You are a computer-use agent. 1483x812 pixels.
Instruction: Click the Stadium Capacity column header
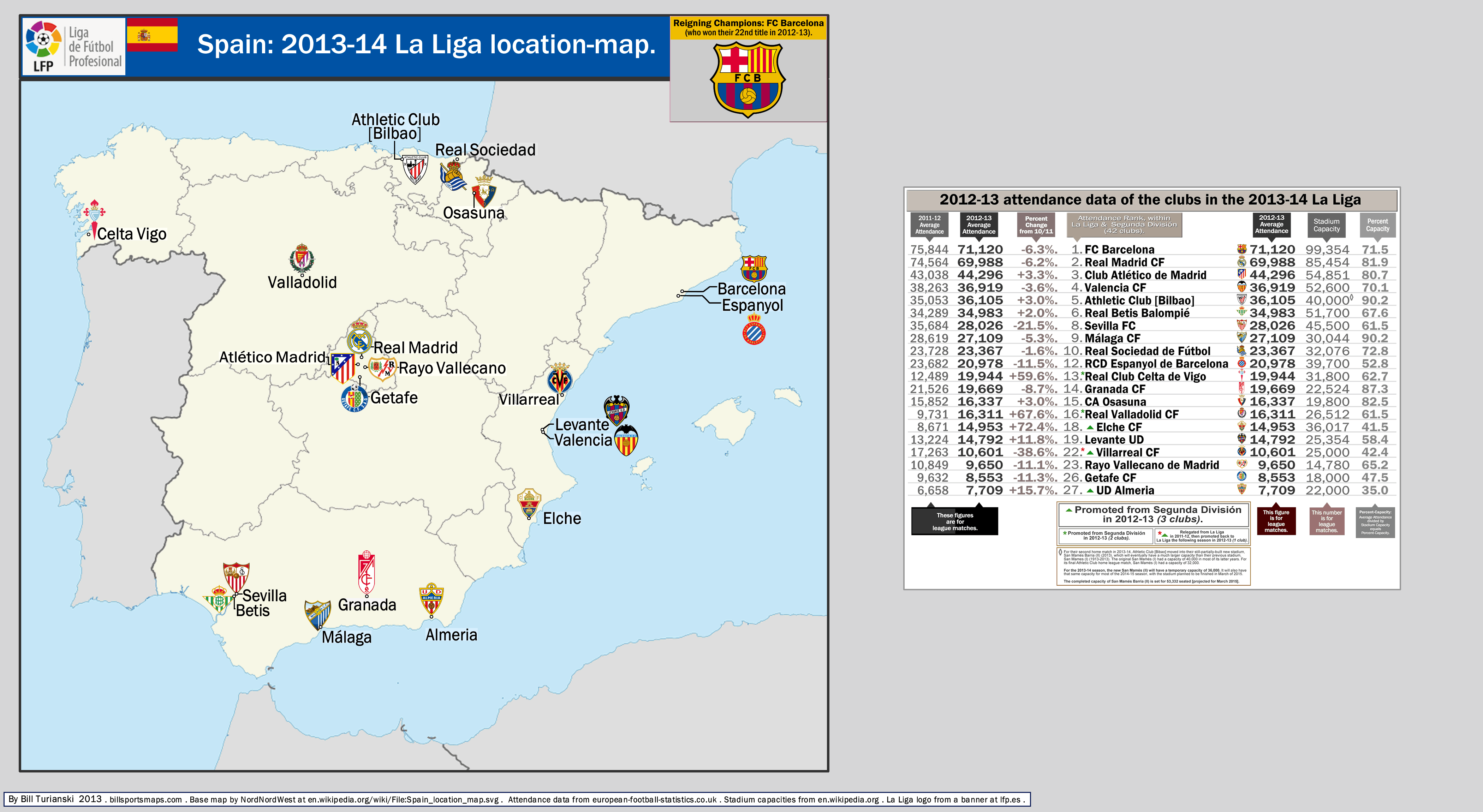1326,225
